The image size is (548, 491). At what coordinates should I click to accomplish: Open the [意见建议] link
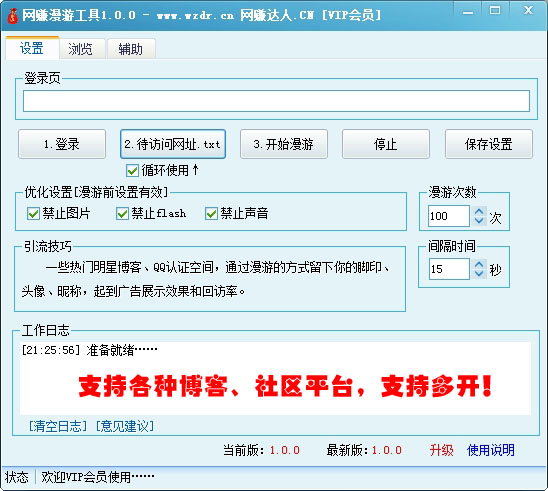tap(125, 426)
